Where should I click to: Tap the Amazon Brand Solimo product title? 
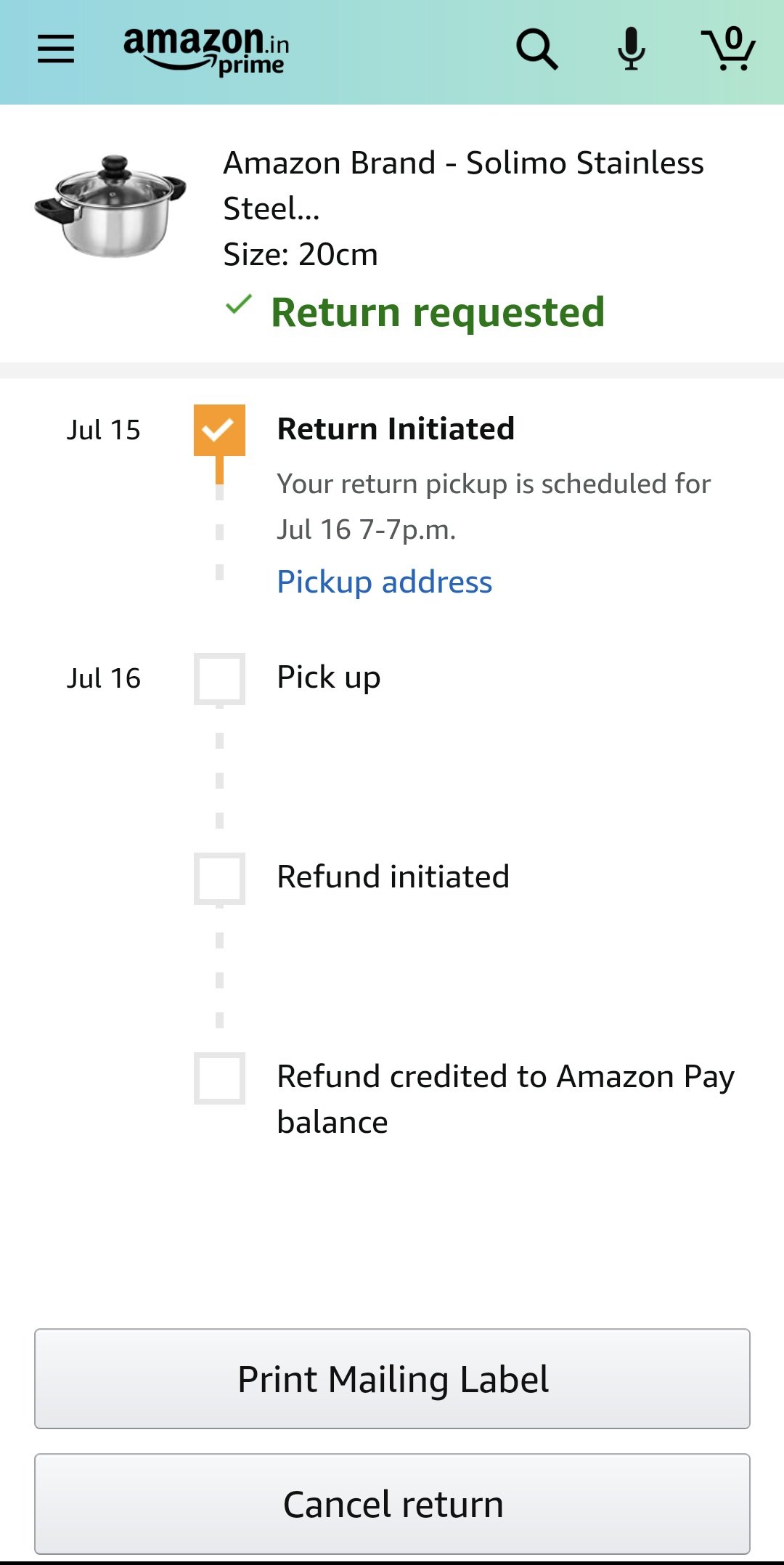pyautogui.click(x=463, y=185)
